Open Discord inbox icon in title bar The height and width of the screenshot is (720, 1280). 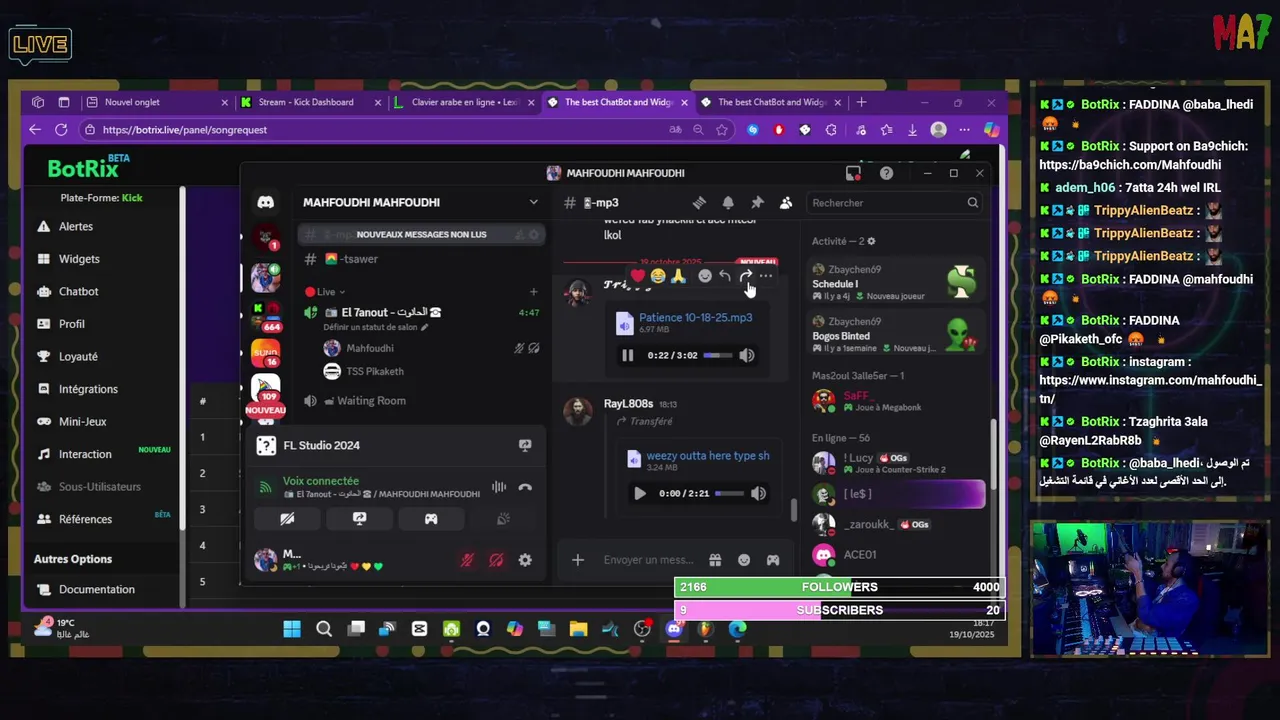(853, 173)
